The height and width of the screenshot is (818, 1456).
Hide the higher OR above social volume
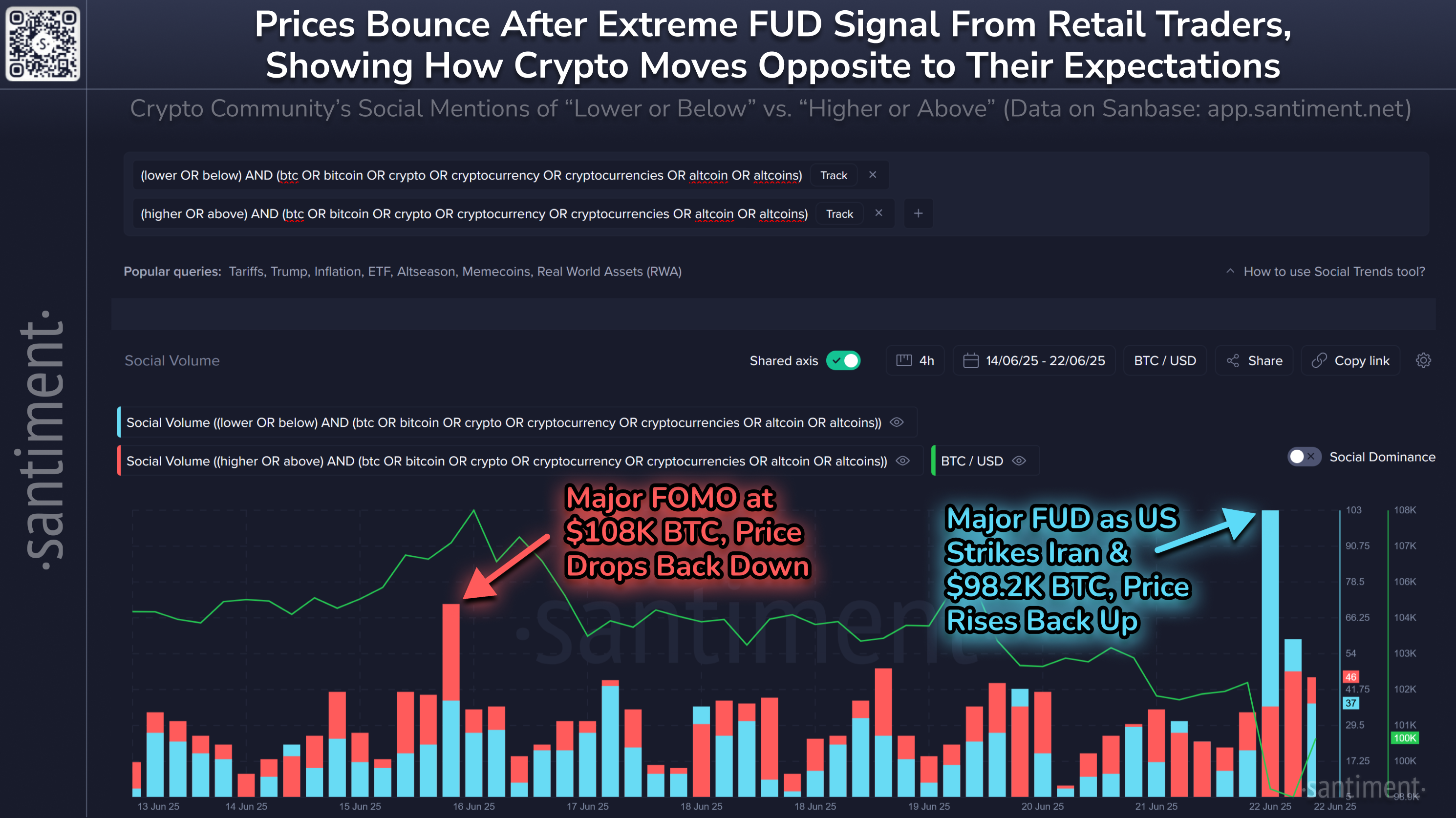[902, 461]
